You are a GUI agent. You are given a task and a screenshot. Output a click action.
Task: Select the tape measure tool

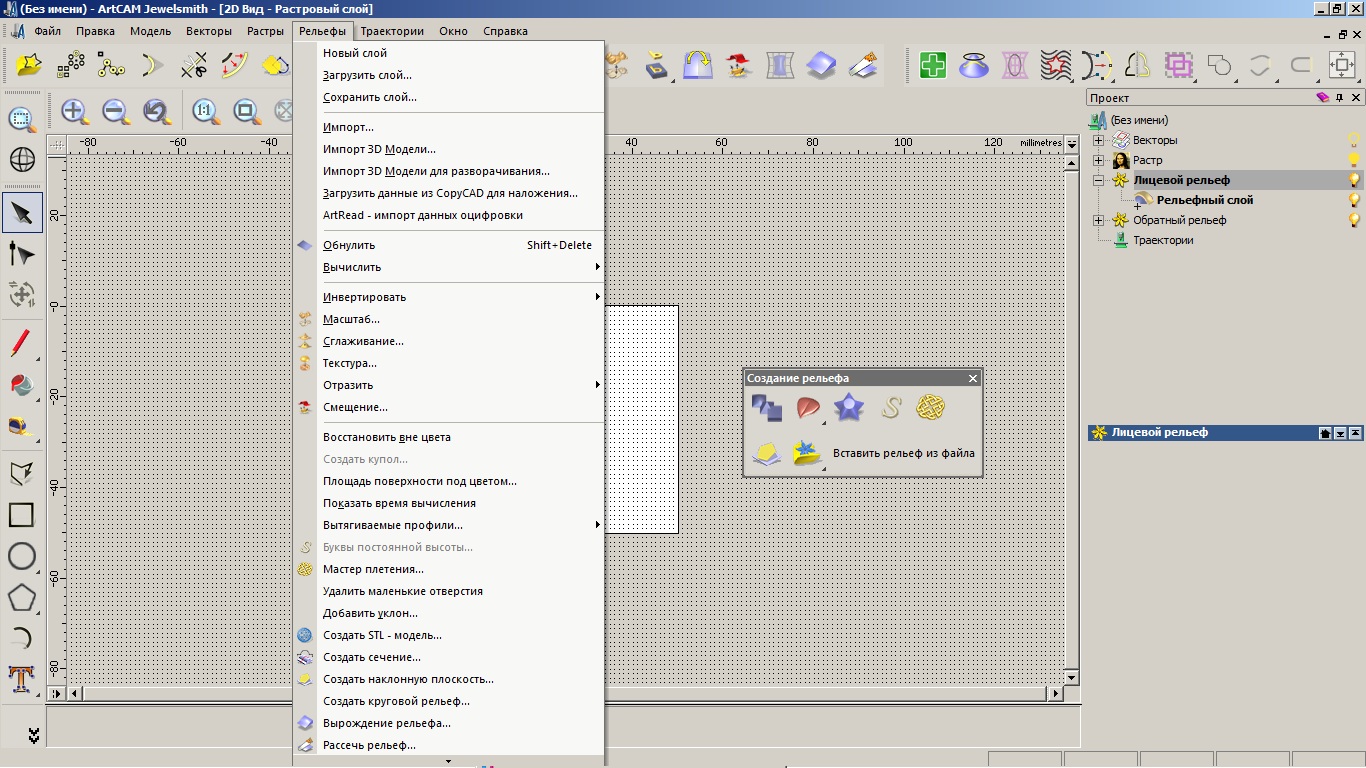click(22, 427)
